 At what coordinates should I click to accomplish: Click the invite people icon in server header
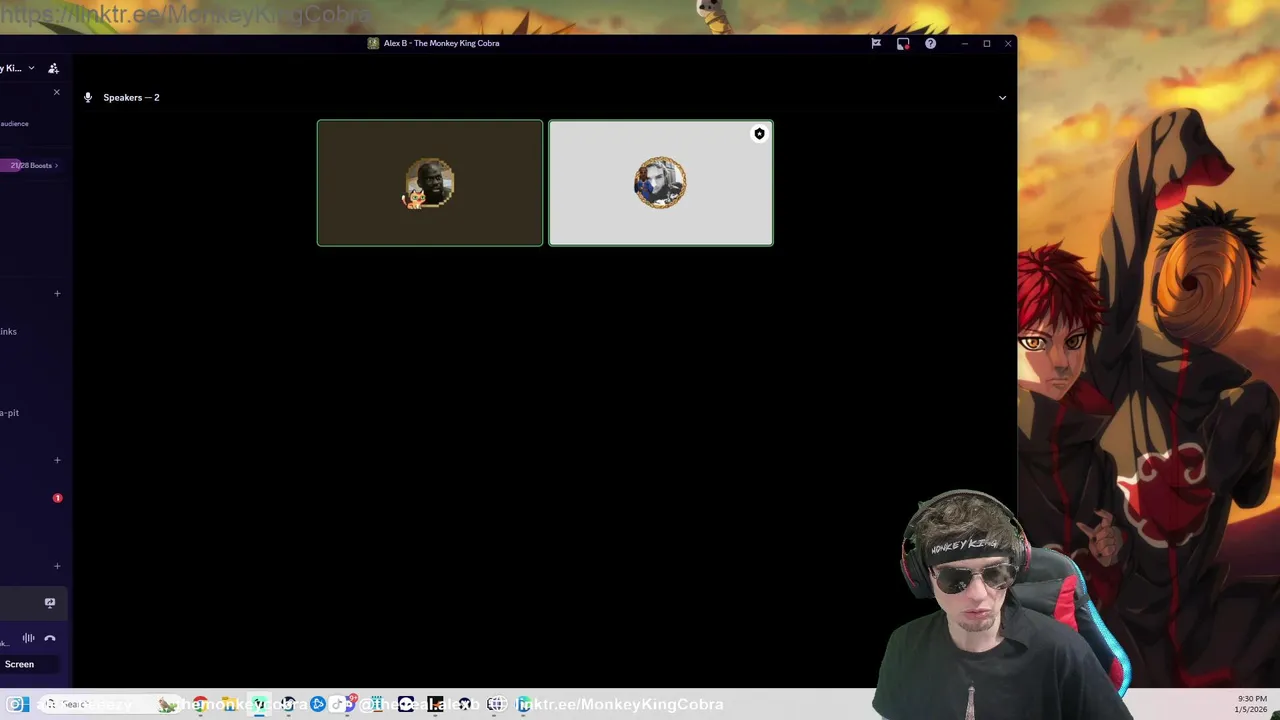[x=53, y=68]
